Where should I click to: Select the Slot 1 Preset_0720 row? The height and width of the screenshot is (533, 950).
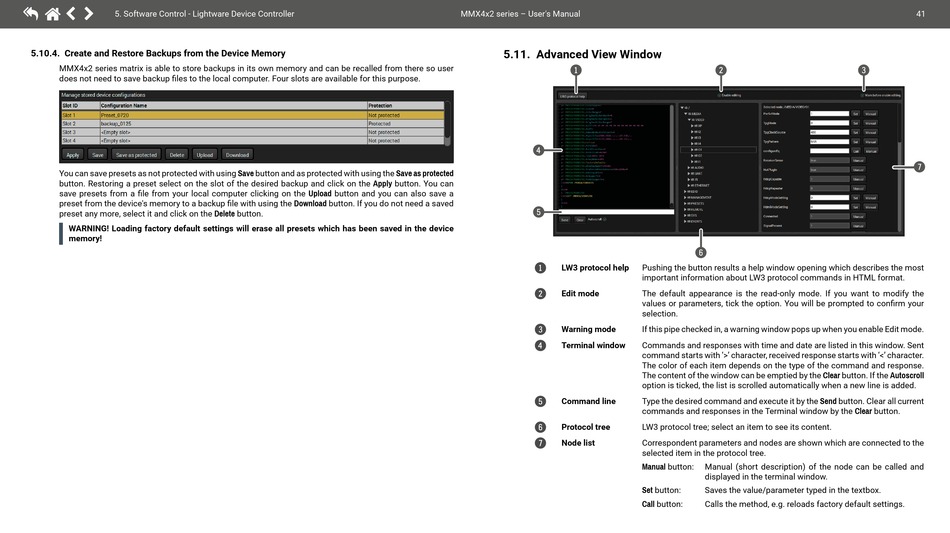[x=253, y=115]
